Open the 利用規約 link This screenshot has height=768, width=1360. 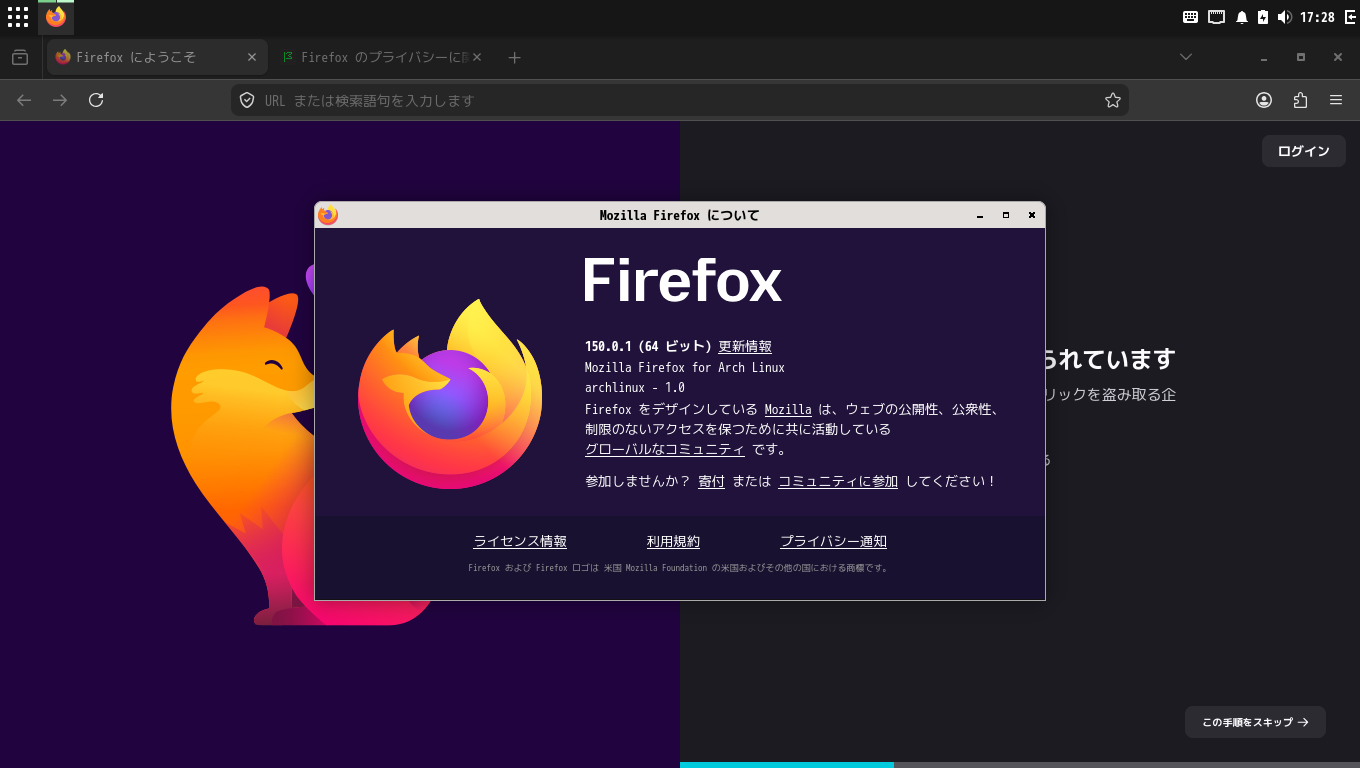[x=673, y=541]
